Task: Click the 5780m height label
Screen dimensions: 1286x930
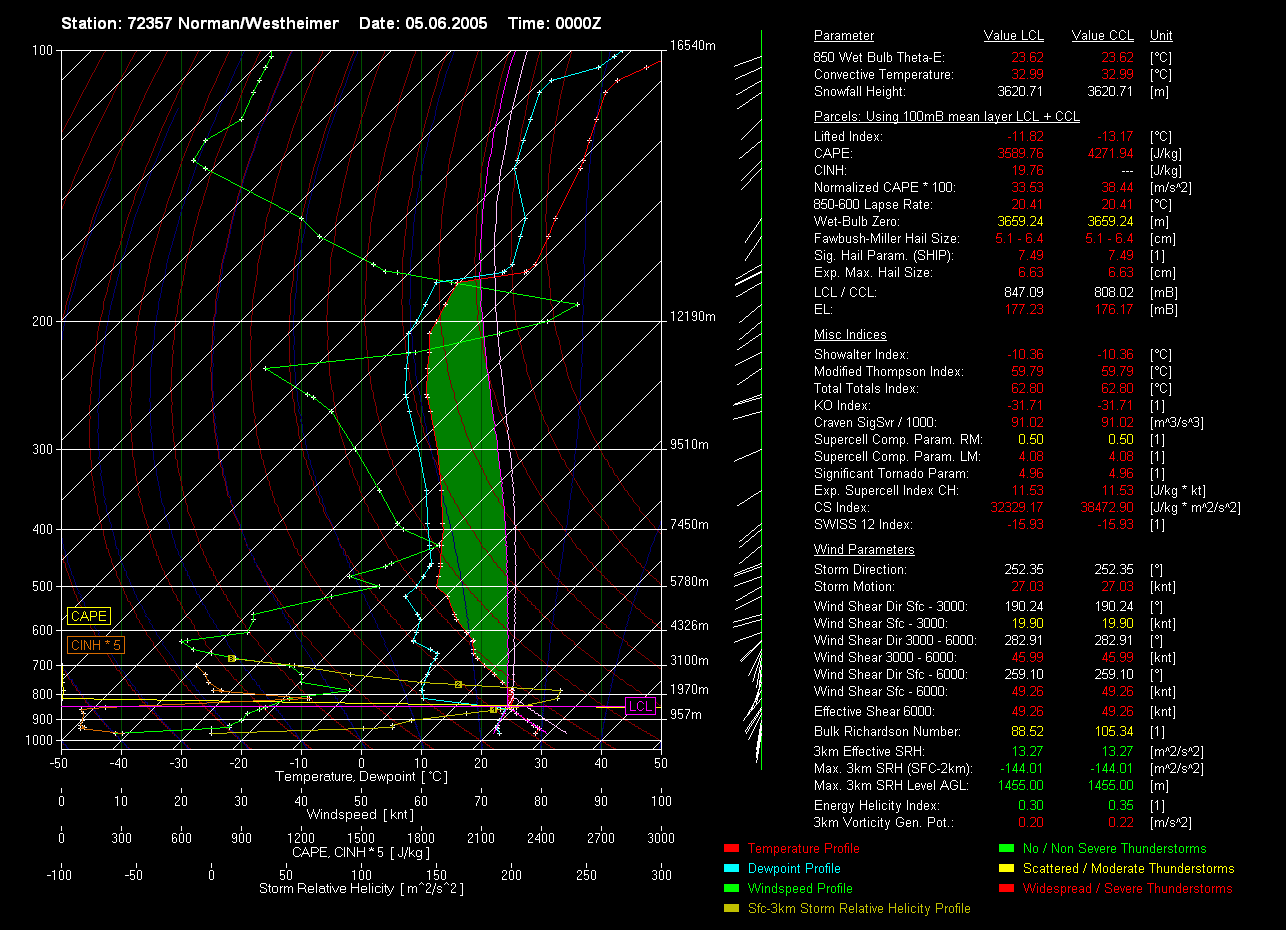Action: (689, 582)
